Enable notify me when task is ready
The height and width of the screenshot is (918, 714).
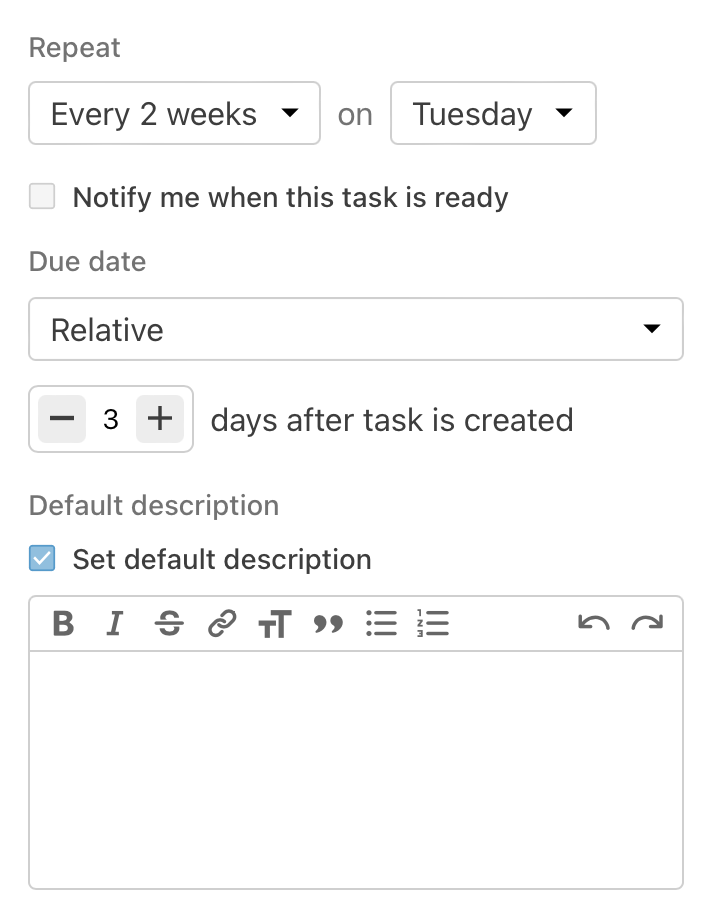(x=42, y=197)
